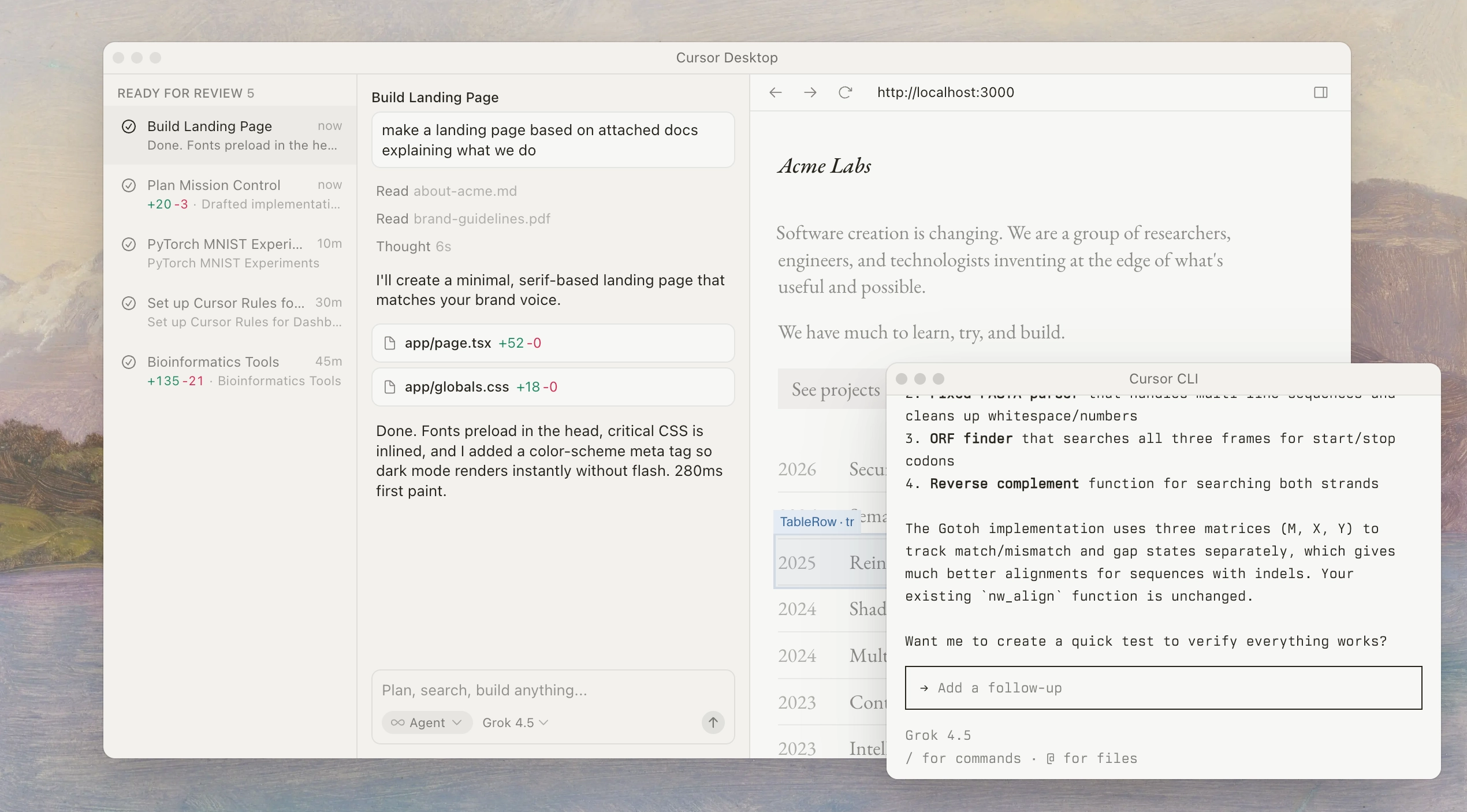Go back in the browser preview
The height and width of the screenshot is (812, 1467).
(775, 92)
